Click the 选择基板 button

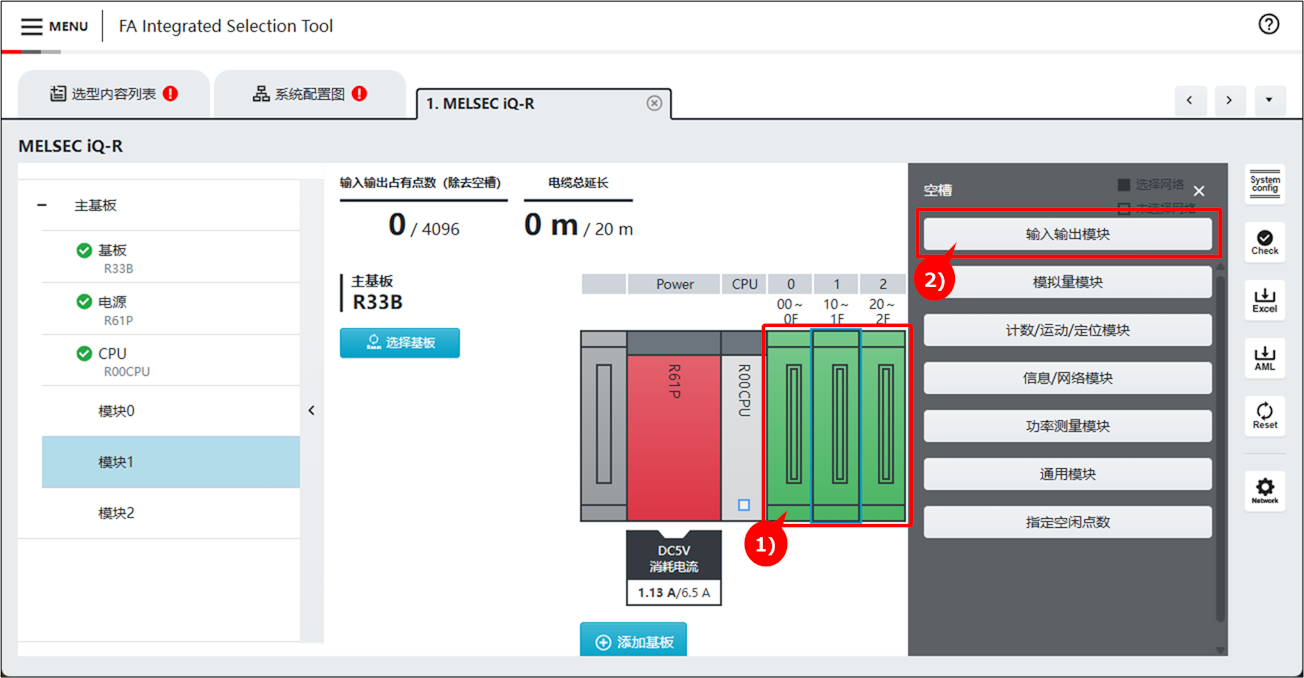click(x=400, y=342)
